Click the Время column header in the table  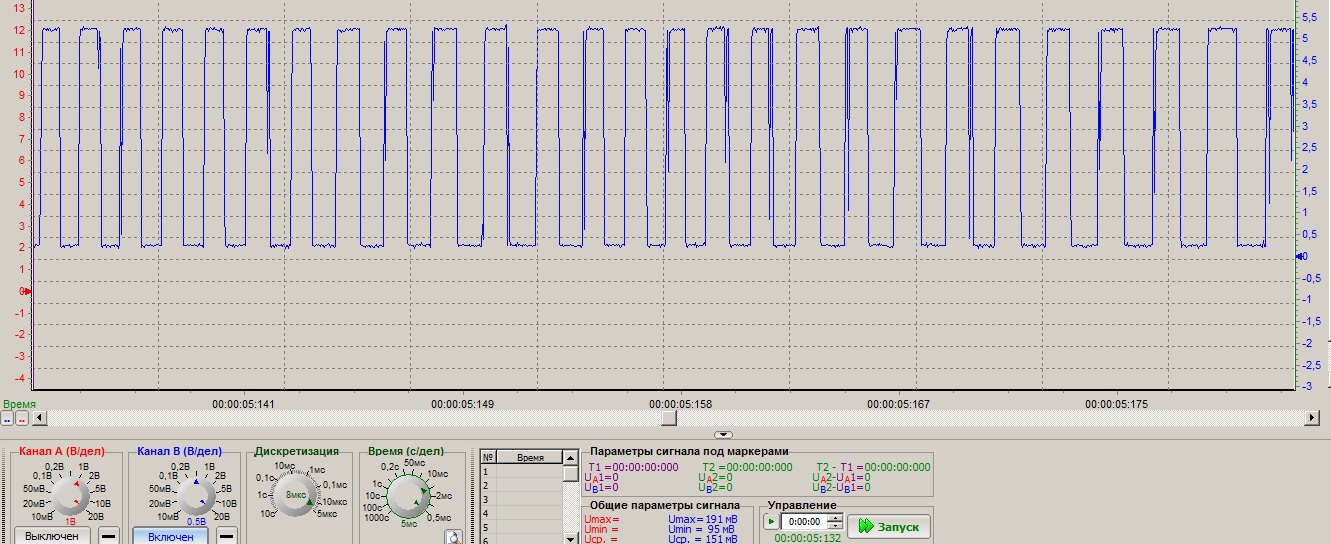530,457
